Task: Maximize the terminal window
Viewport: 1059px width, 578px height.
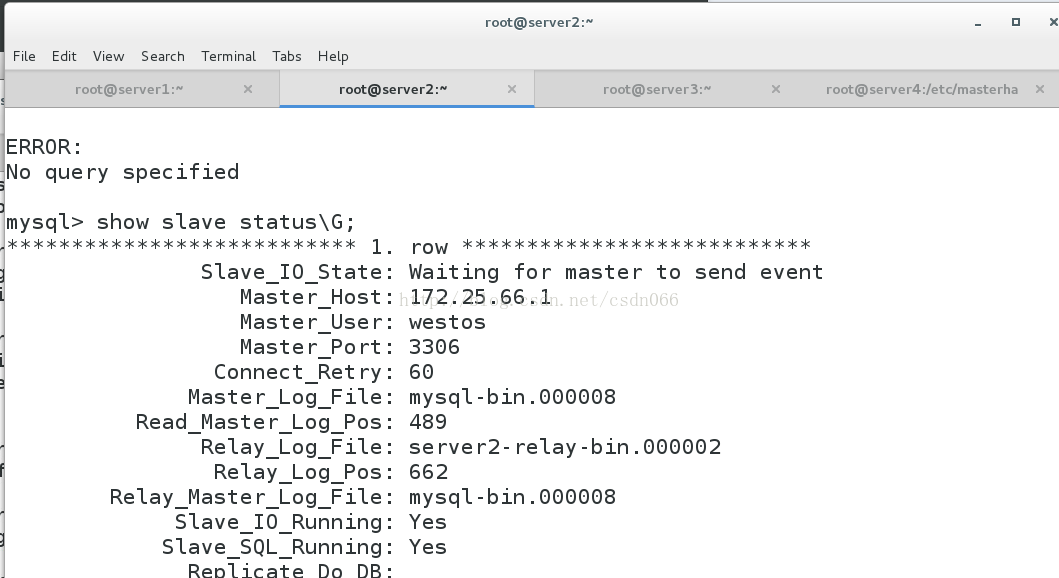Action: 1016,22
